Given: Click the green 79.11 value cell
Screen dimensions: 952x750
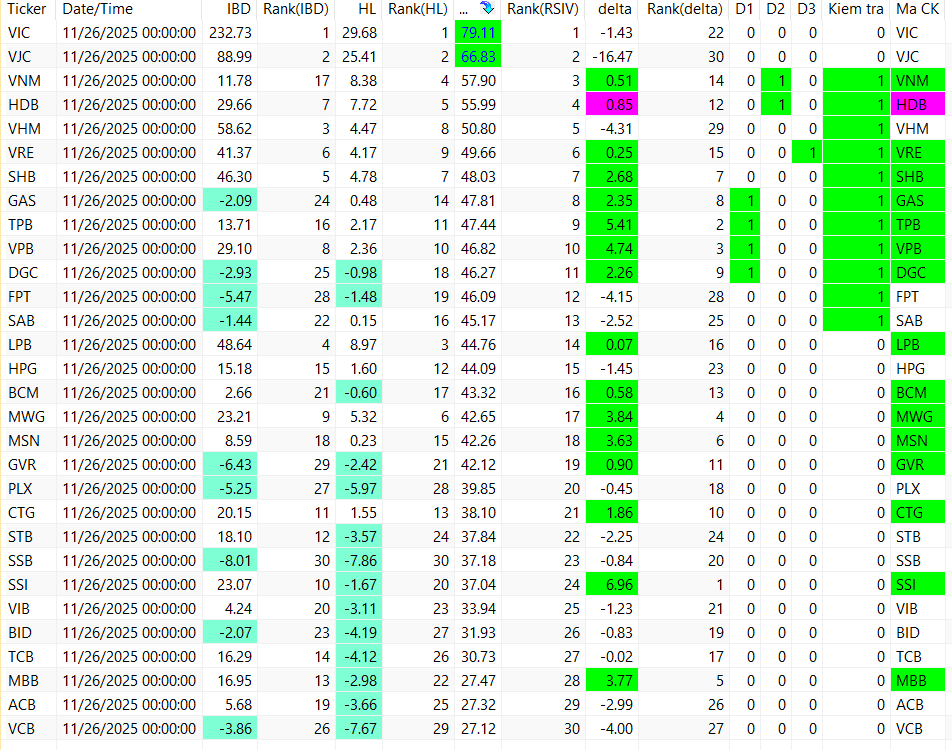Looking at the screenshot, I should coord(478,32).
